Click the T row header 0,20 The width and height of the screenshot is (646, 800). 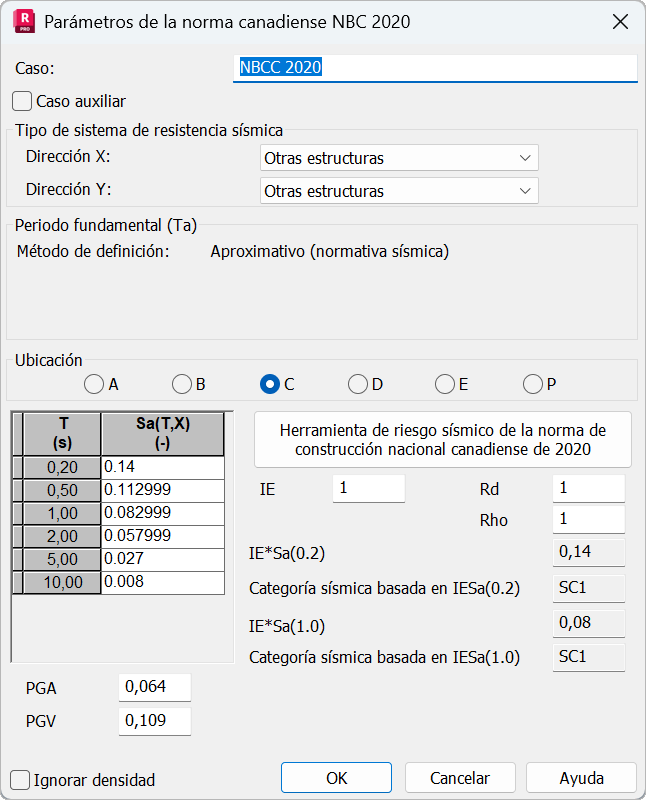[x=62, y=467]
